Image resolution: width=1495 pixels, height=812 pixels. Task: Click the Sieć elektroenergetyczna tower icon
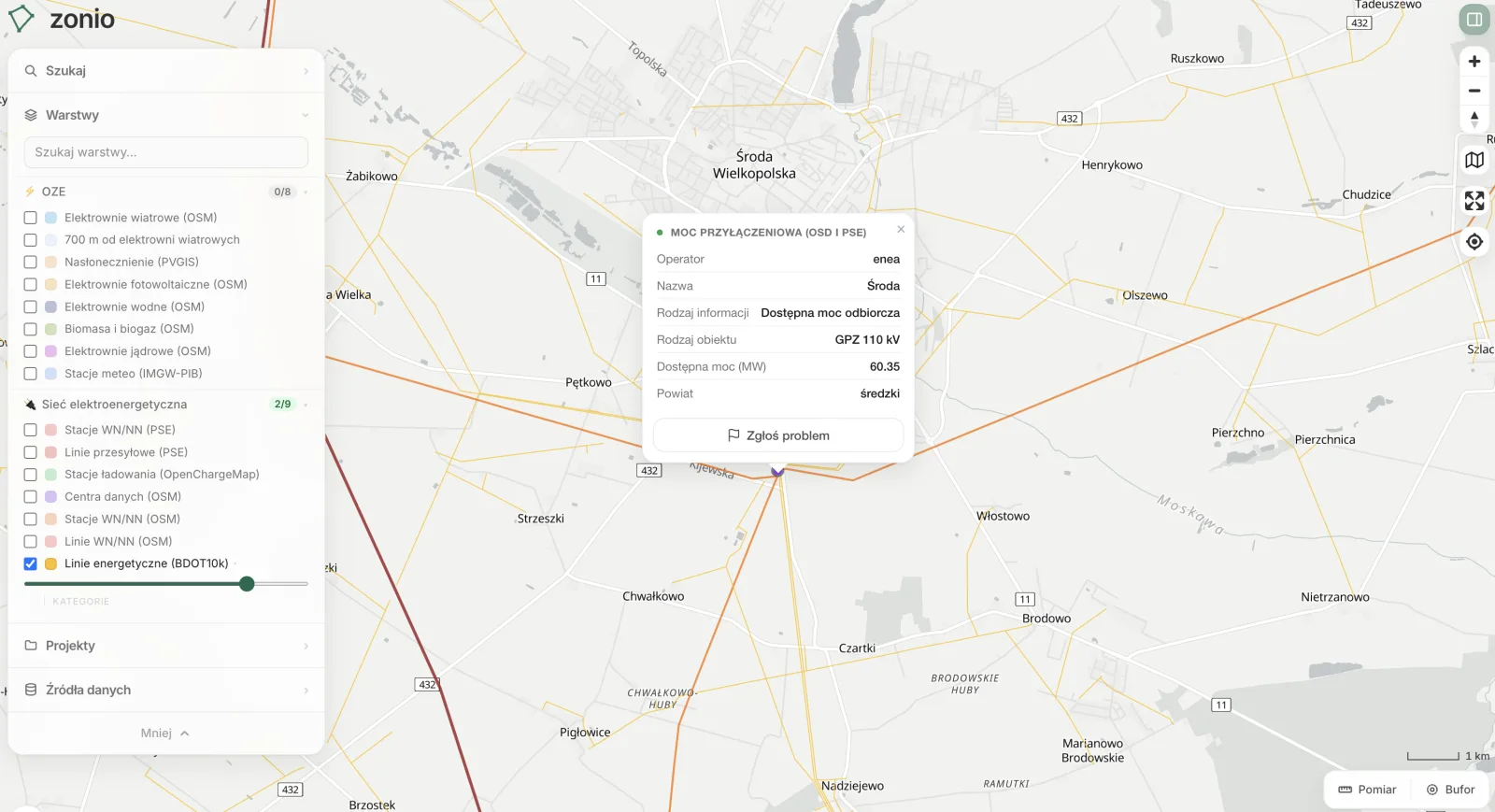30,405
